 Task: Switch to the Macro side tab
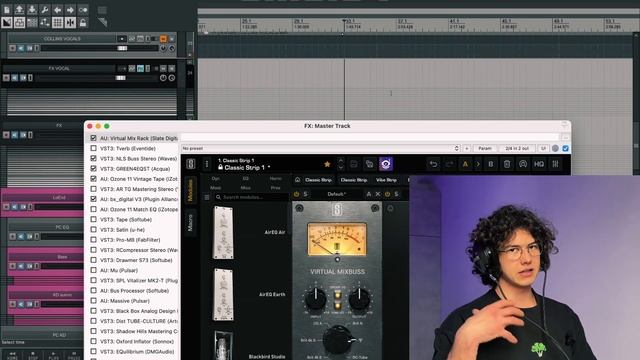click(190, 223)
